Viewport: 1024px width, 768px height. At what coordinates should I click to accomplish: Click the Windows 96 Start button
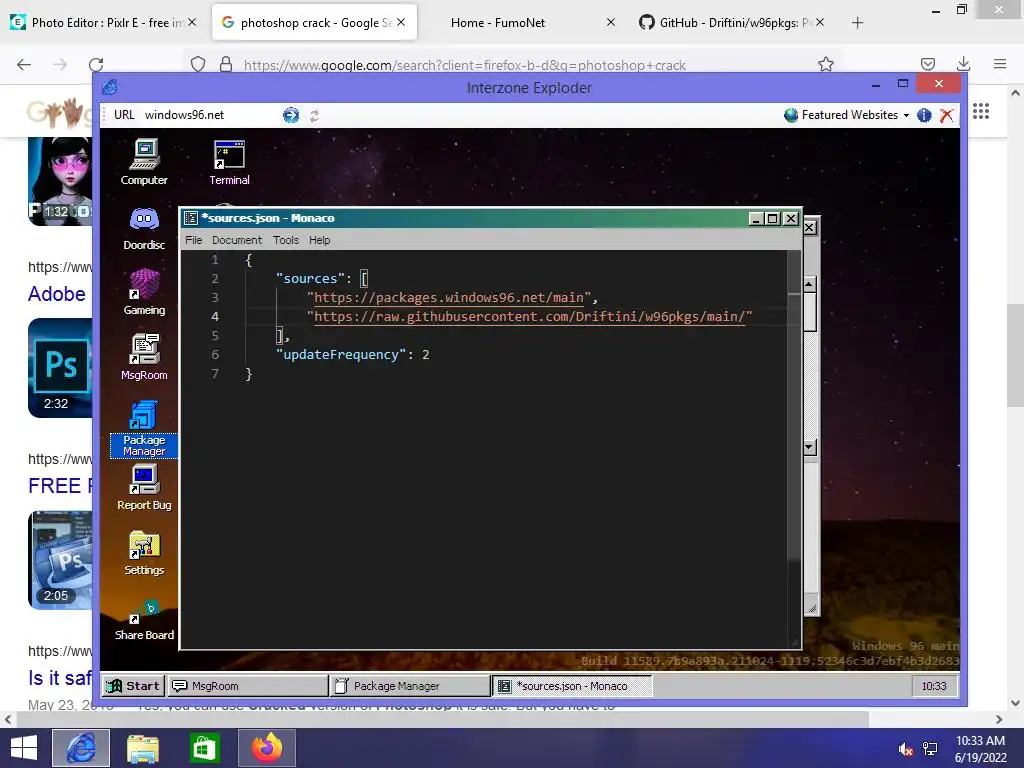click(x=134, y=686)
